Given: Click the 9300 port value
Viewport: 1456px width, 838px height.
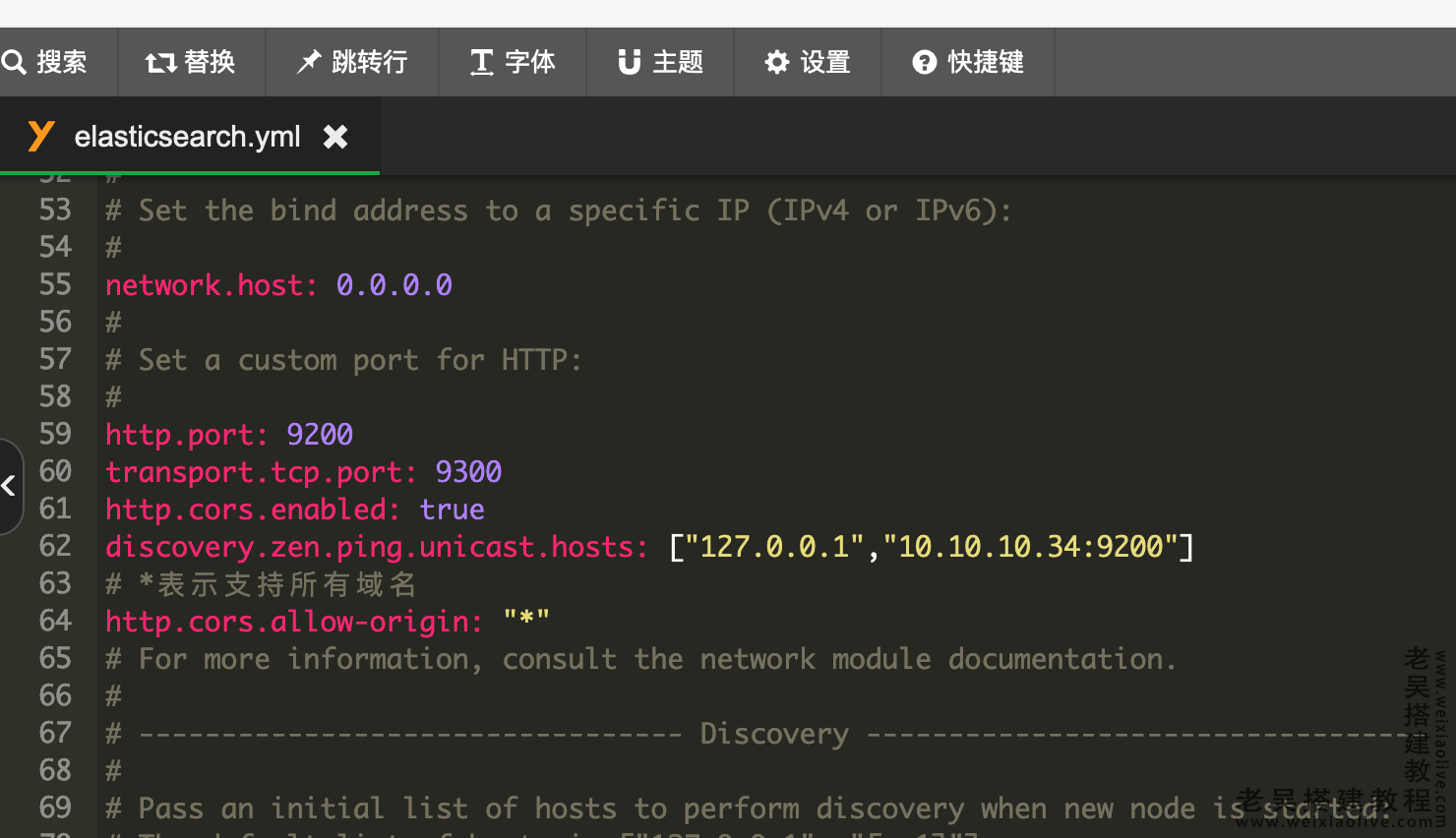Looking at the screenshot, I should (x=468, y=472).
